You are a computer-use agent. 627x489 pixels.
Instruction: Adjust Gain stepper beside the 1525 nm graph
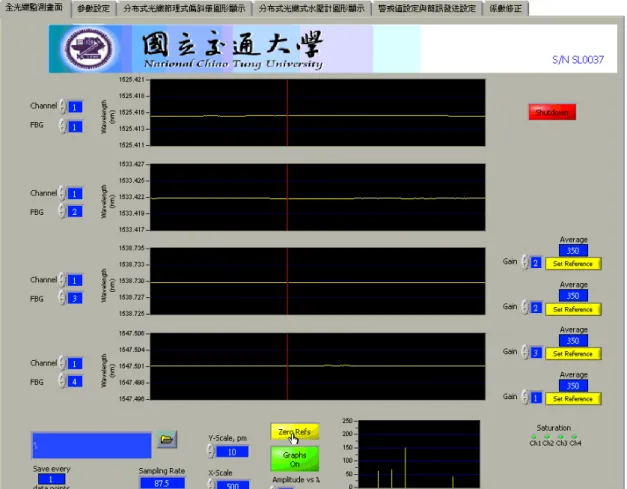point(525,262)
